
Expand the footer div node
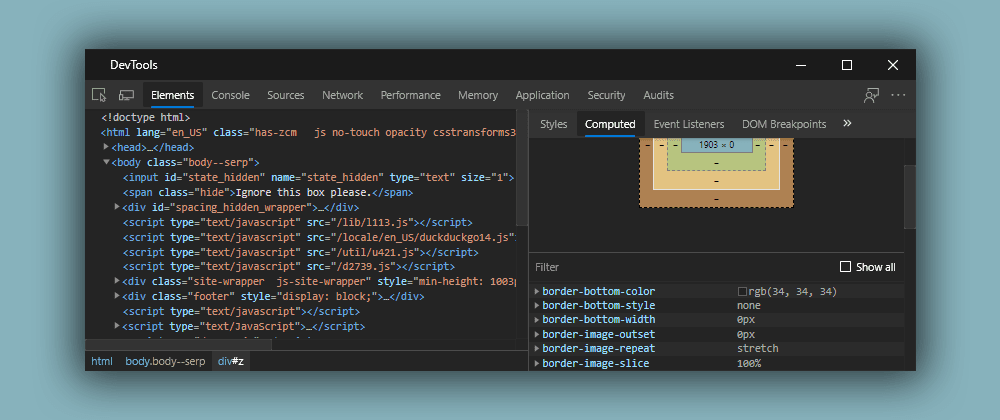(117, 296)
